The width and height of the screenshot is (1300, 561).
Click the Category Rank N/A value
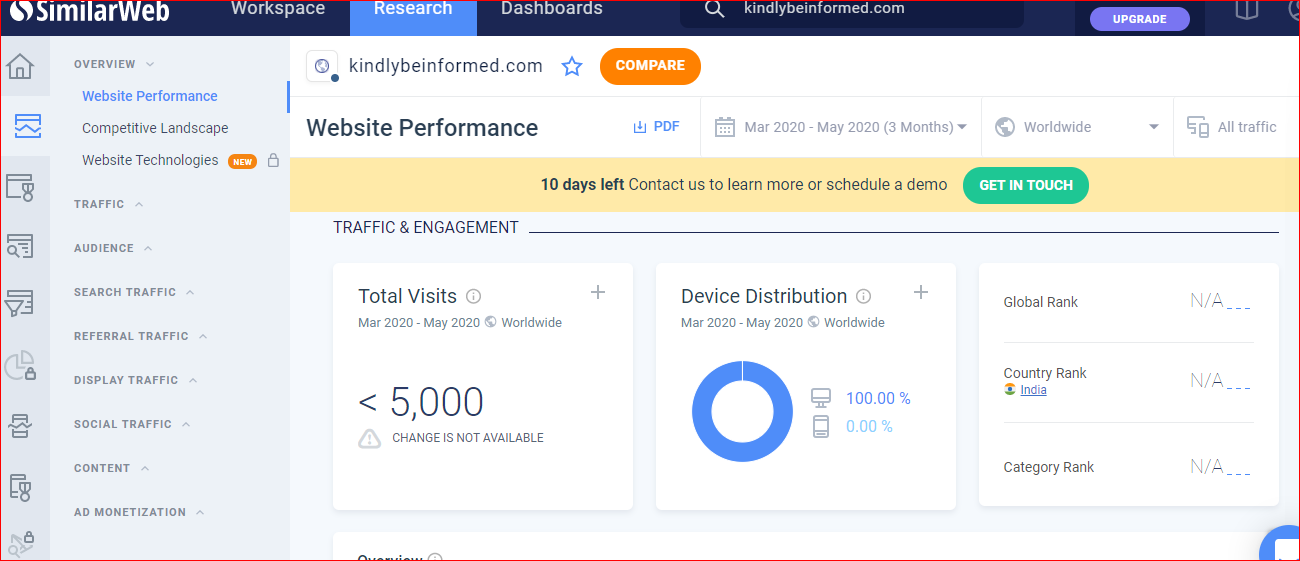pyautogui.click(x=1220, y=467)
